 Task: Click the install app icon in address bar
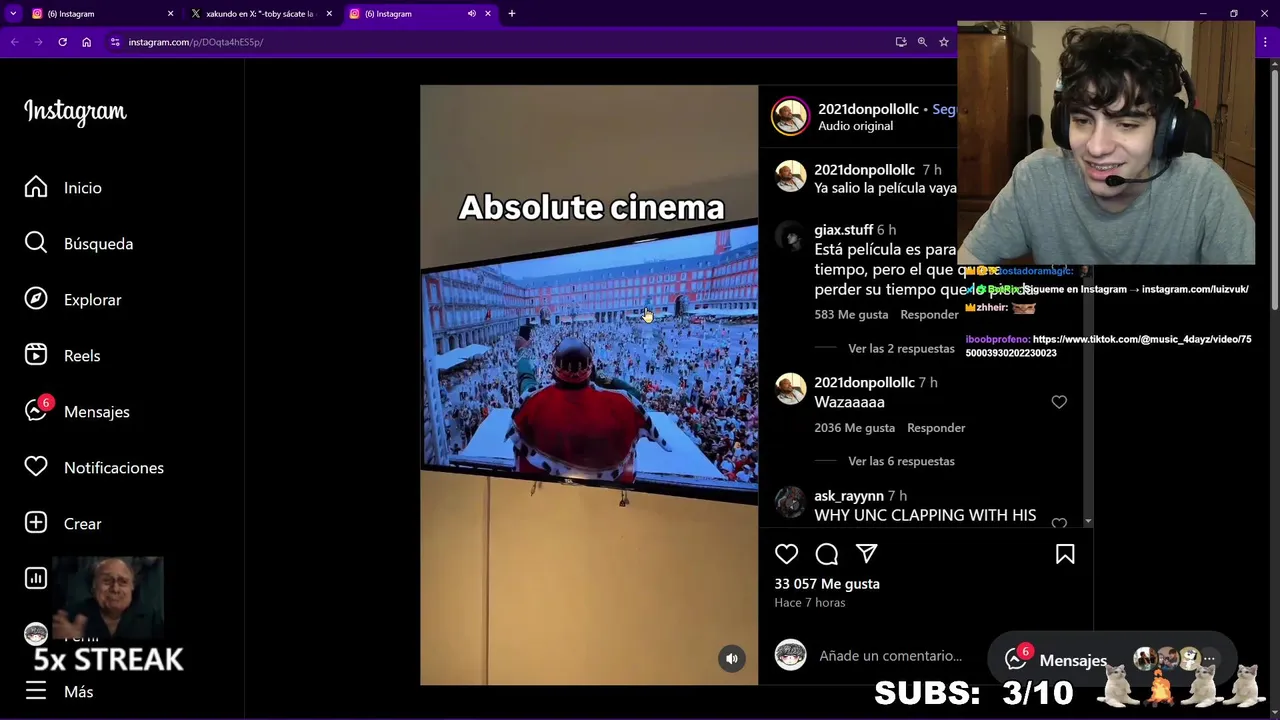901,42
